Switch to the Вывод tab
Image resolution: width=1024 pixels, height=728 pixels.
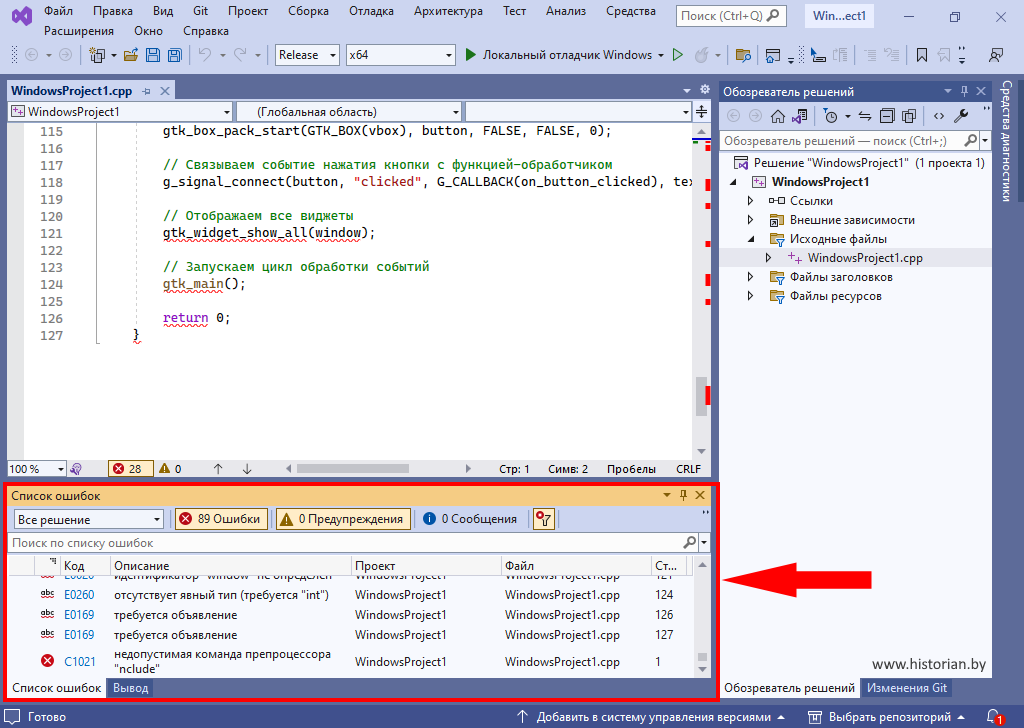[x=130, y=688]
